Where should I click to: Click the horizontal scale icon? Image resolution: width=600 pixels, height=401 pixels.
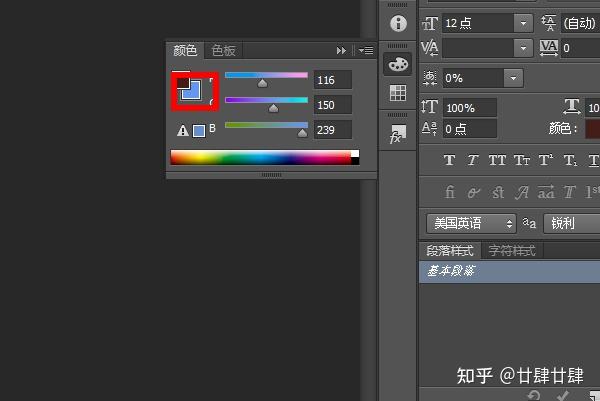572,107
